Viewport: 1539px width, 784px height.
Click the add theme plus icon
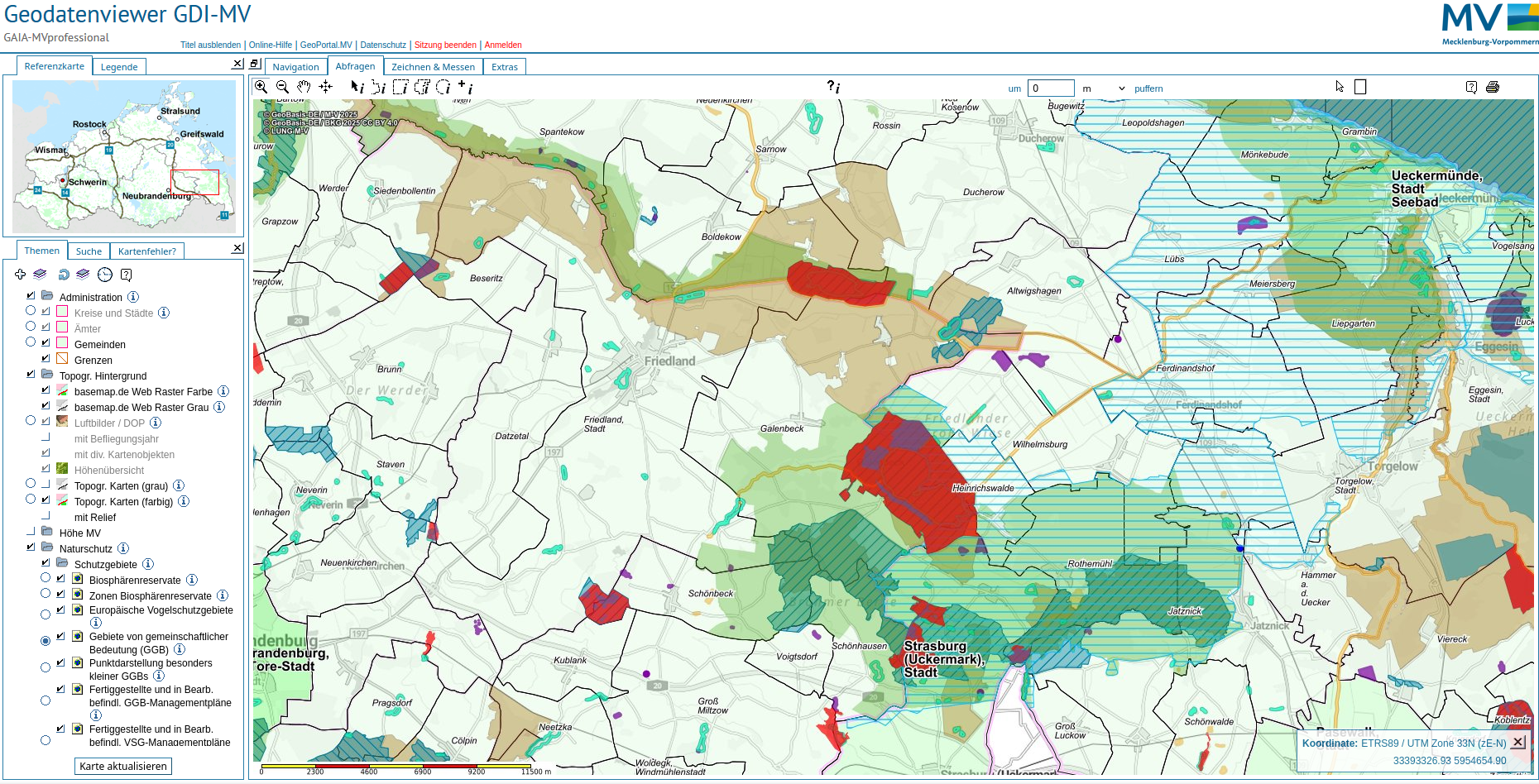tap(20, 275)
